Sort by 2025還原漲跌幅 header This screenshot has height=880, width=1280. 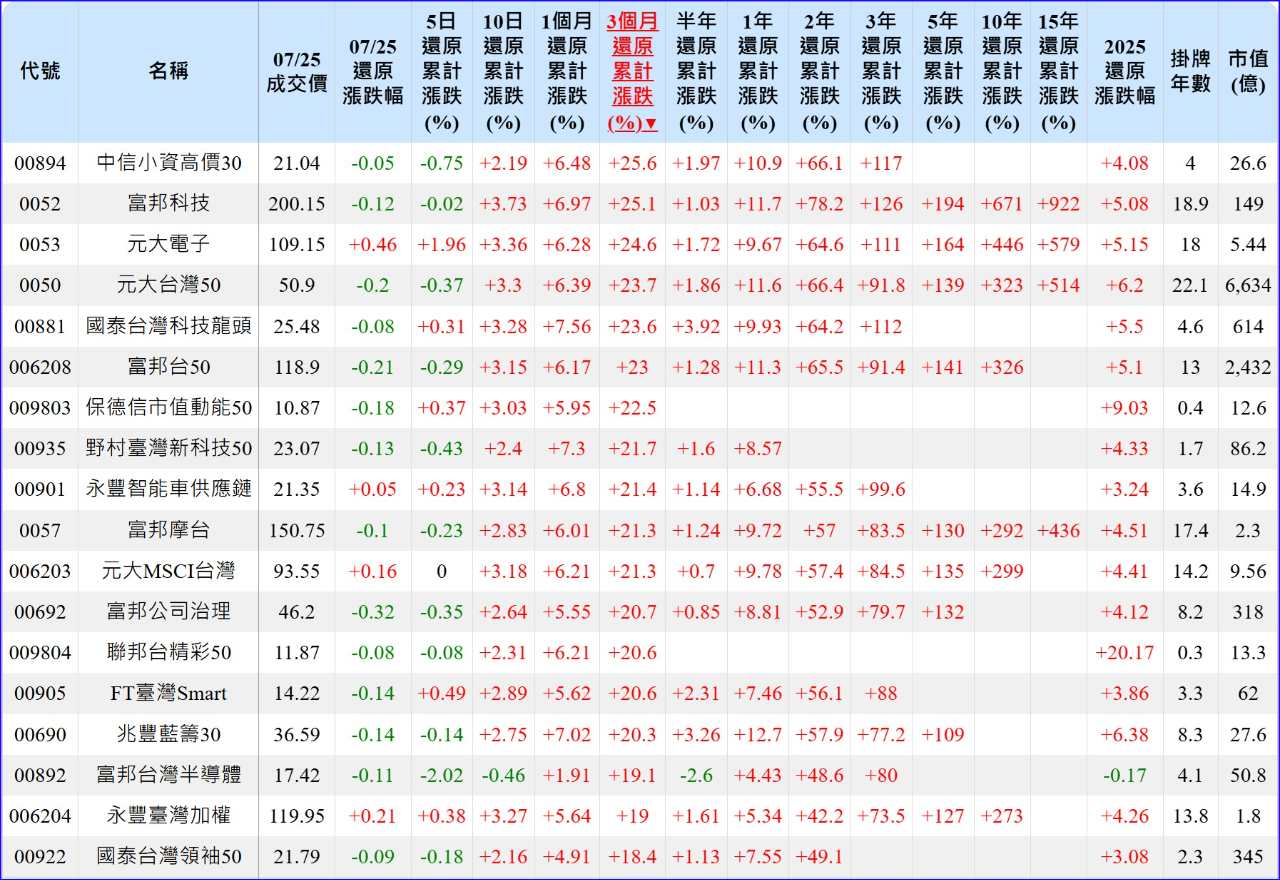point(1125,72)
